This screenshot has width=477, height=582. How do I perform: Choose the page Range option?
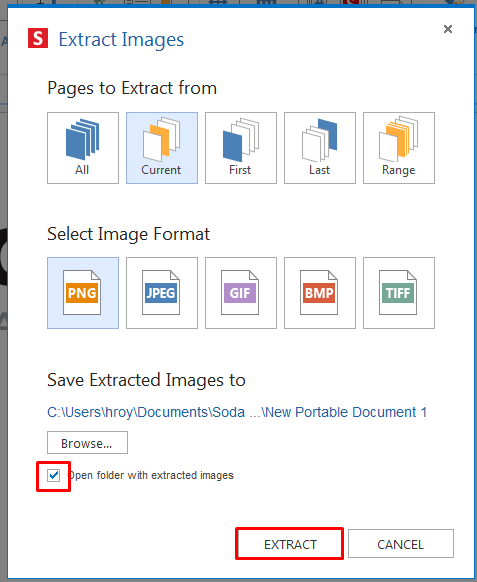(x=399, y=148)
